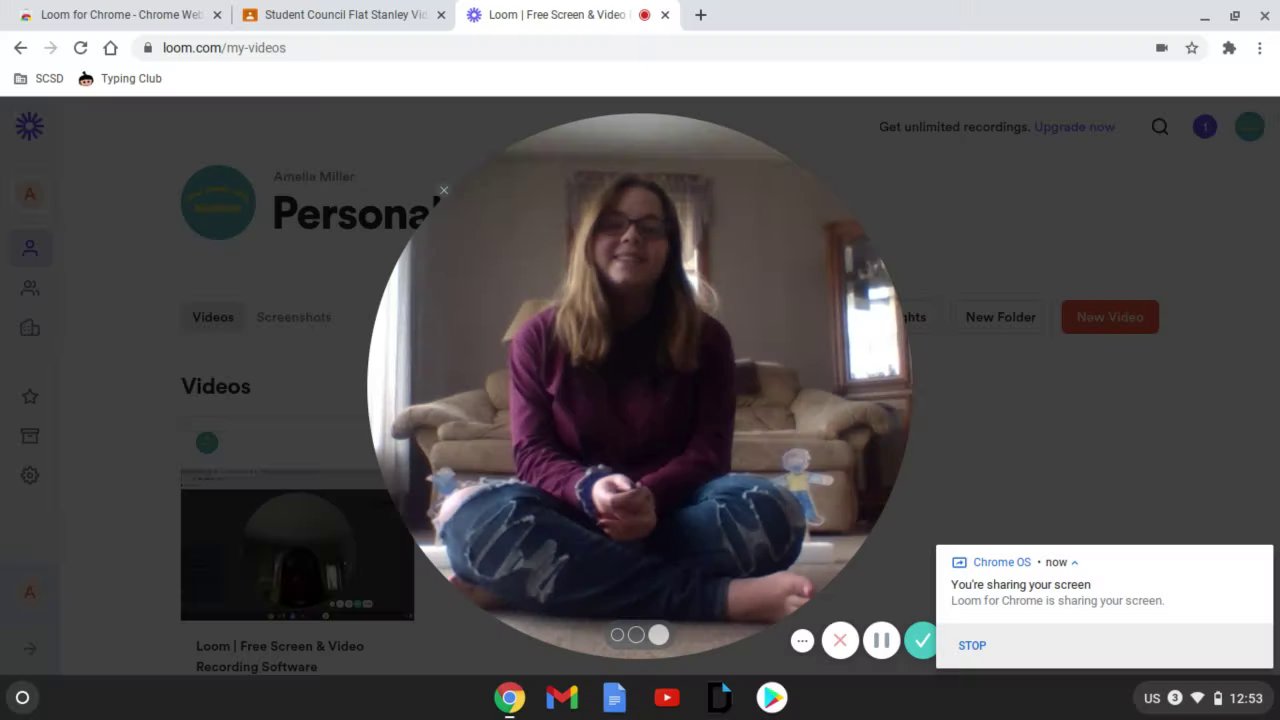Open Google Docs from the shelf

614,698
